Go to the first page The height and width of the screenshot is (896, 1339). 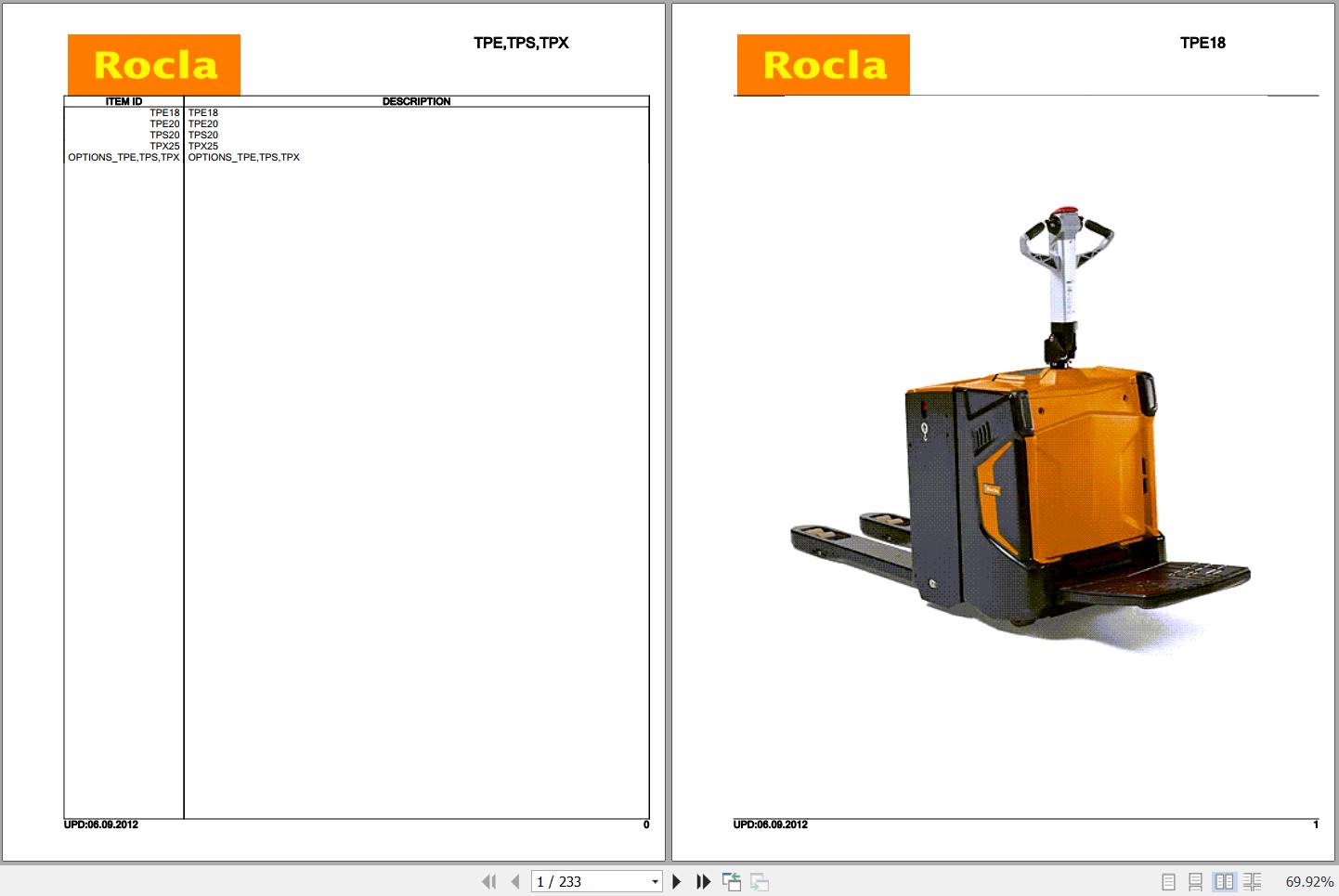[x=489, y=881]
